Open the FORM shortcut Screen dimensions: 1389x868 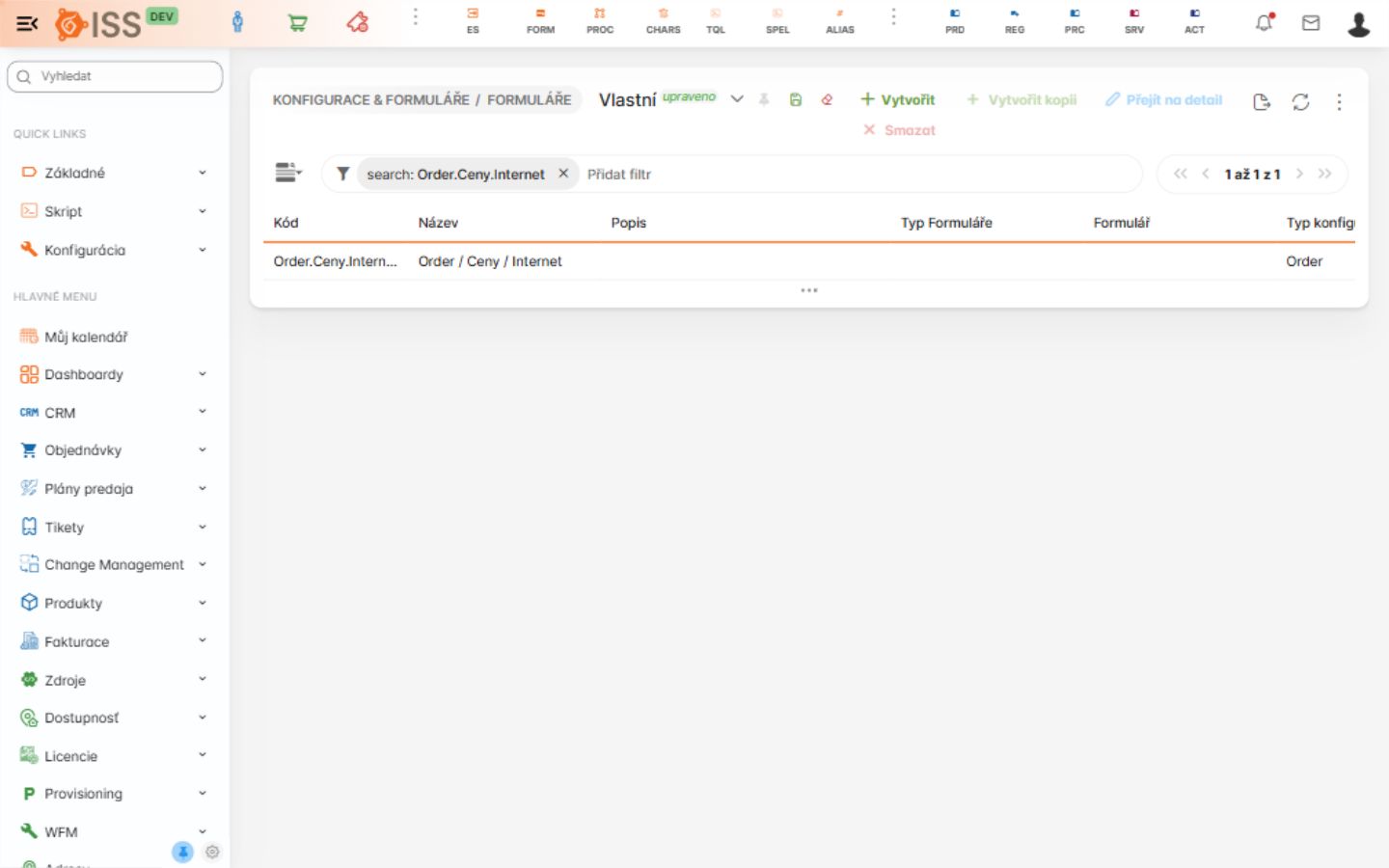(x=540, y=21)
